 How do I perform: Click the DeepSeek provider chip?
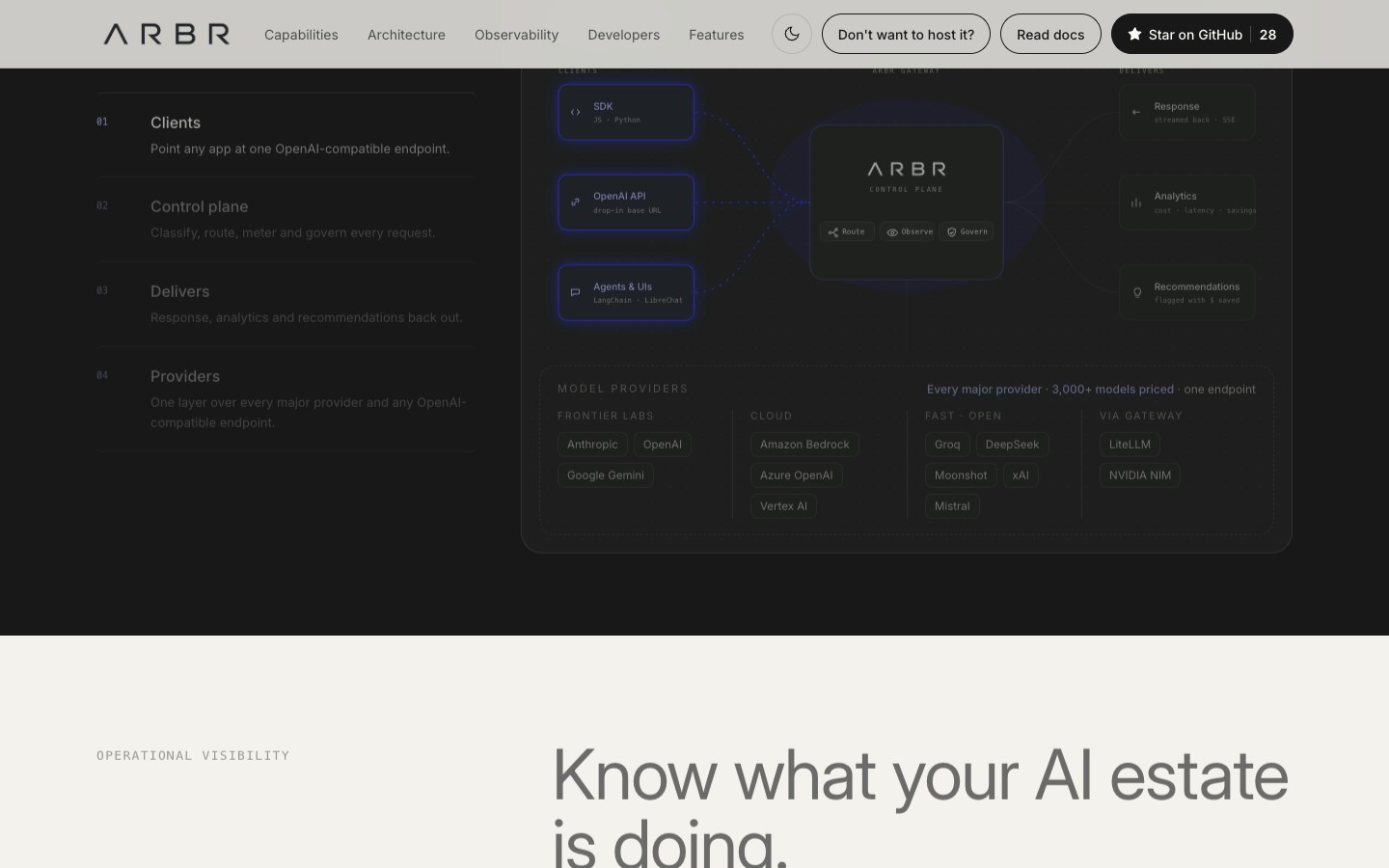[x=1012, y=445]
